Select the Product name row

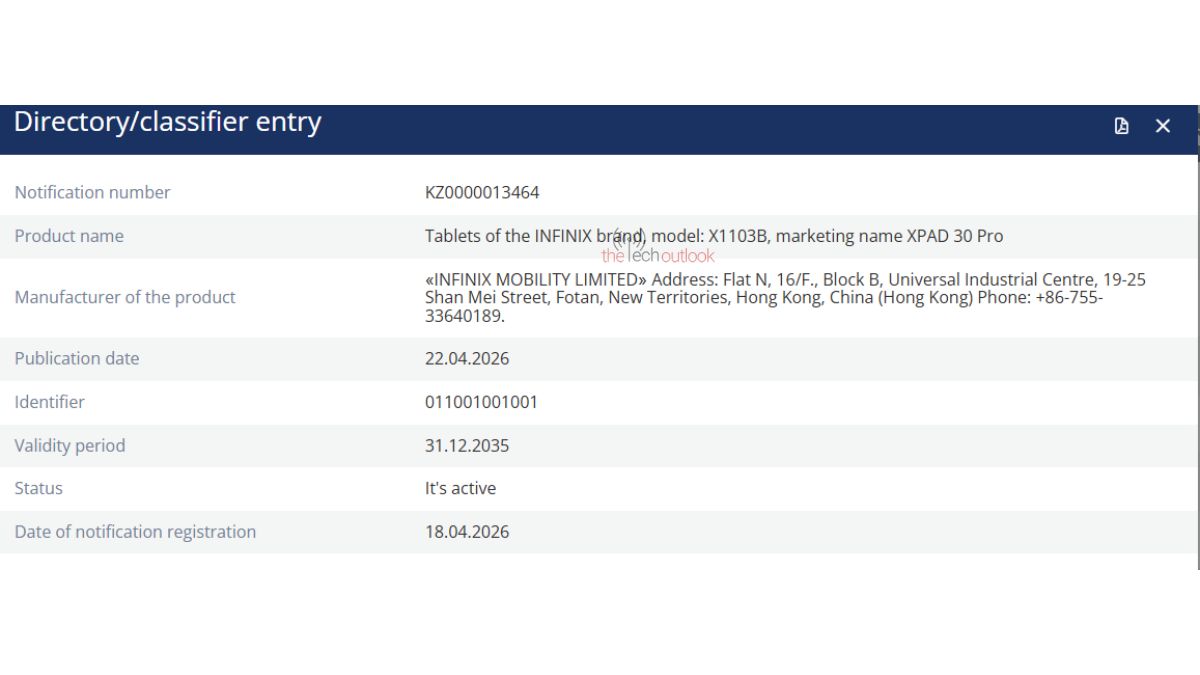point(600,236)
